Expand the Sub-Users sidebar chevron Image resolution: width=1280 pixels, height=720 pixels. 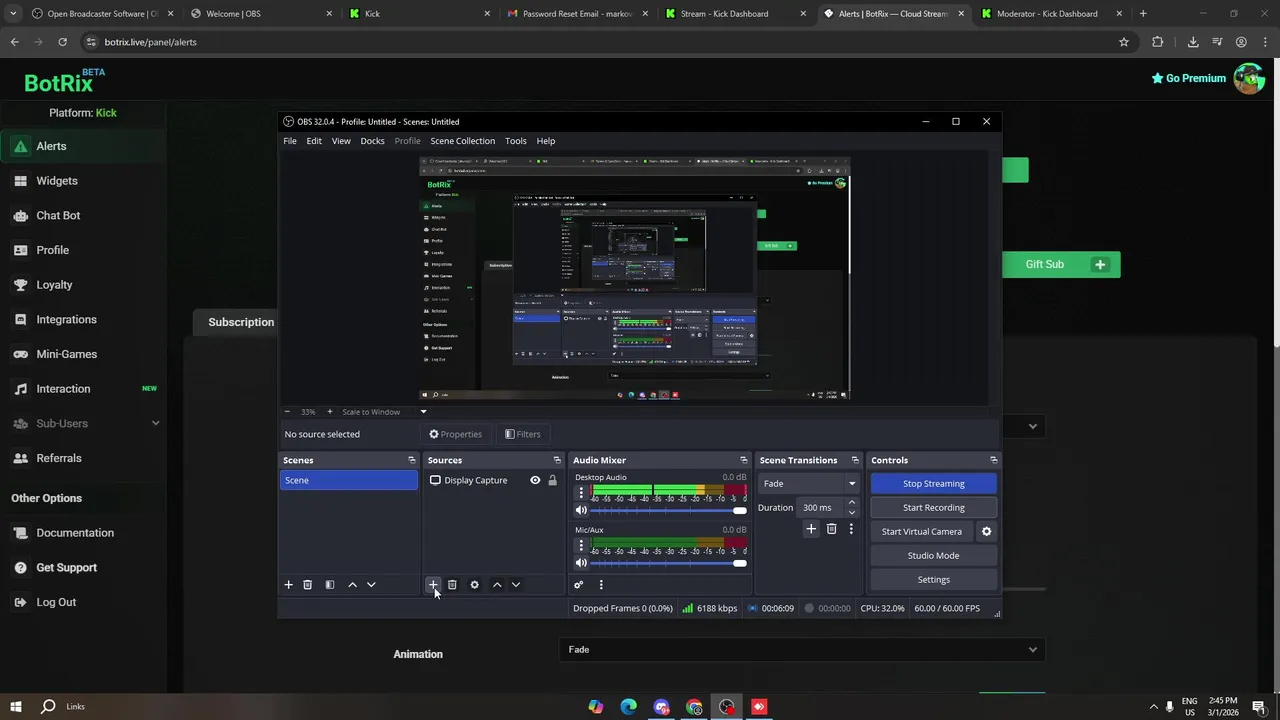pos(155,423)
